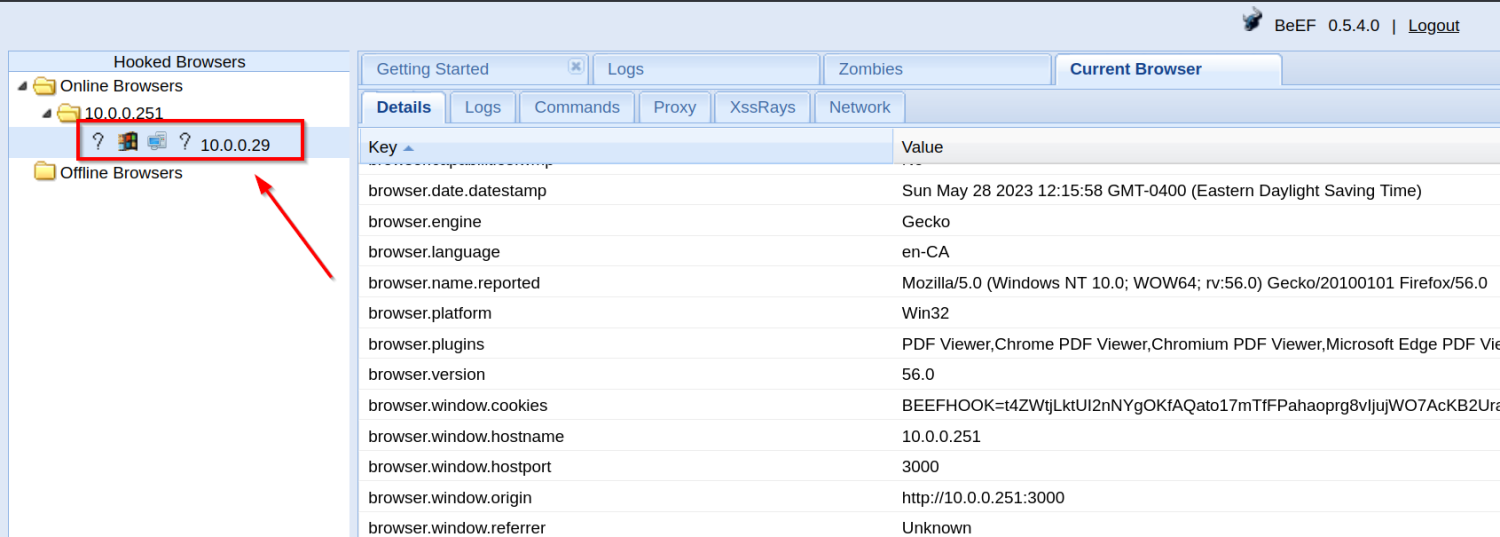Collapse the Online Browsers tree node
This screenshot has height=537, width=1500.
[22, 86]
